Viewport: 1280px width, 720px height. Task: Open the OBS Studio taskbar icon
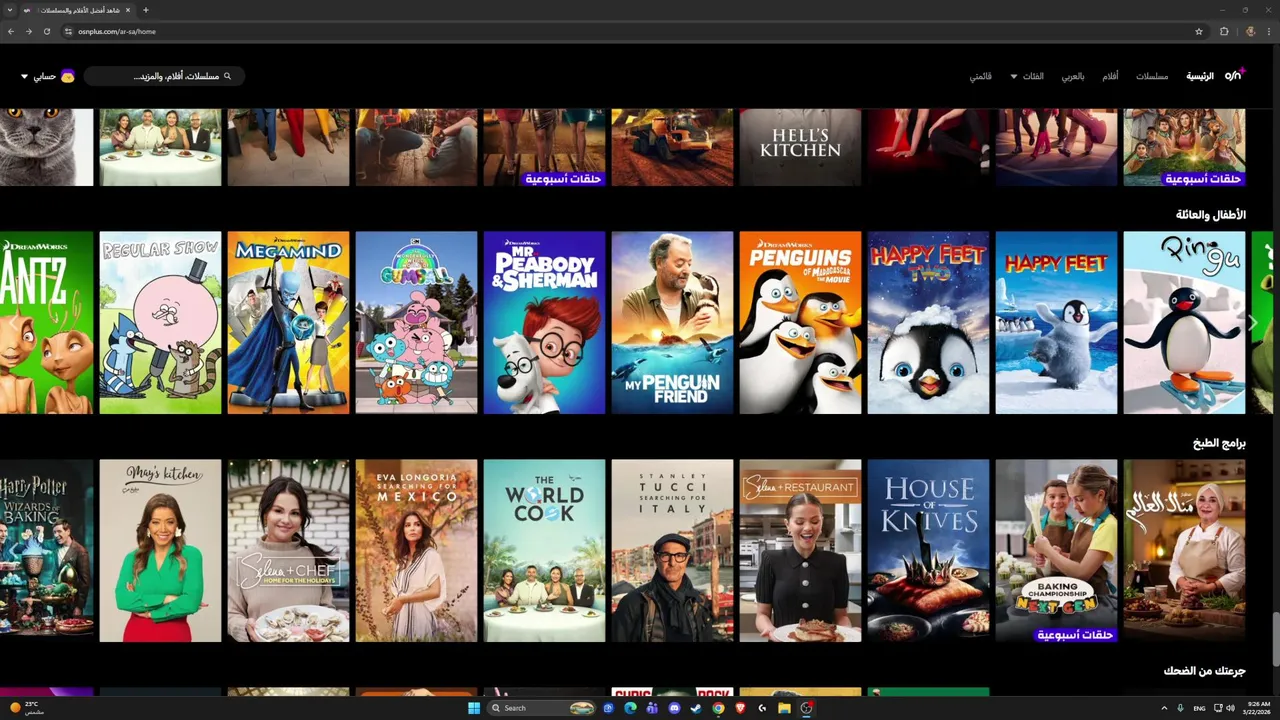tap(807, 708)
